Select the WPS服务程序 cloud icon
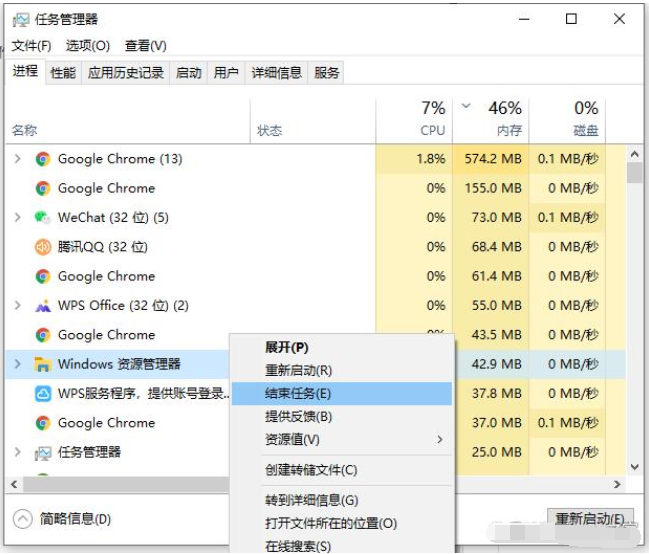Screen dimensions: 649x554 [x=43, y=394]
